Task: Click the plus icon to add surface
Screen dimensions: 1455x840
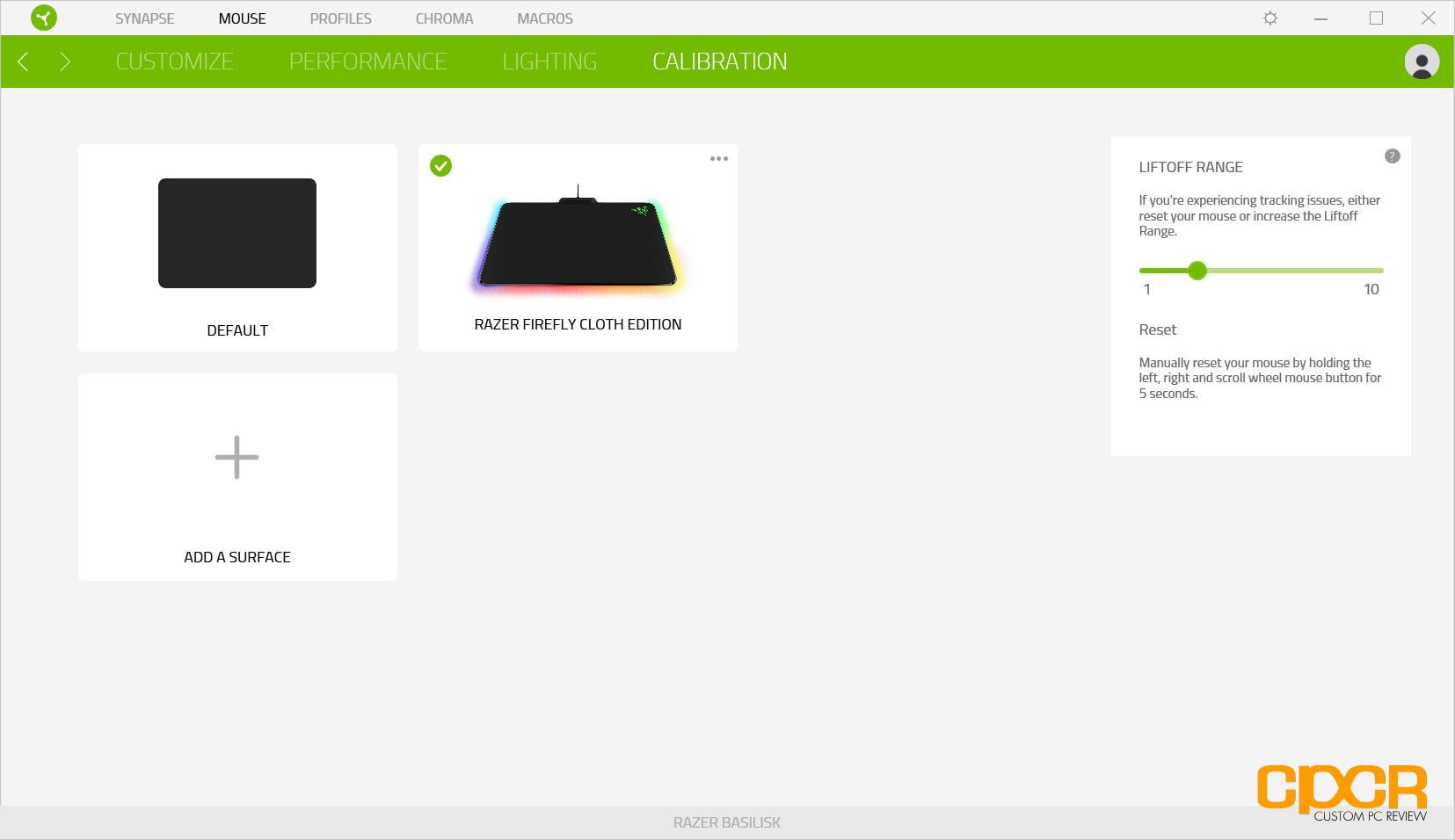Action: [x=236, y=457]
